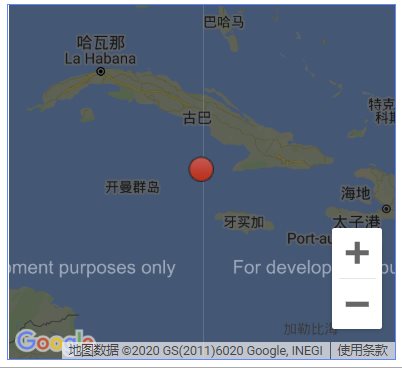Click the 牙买加 label
This screenshot has height=368, width=402.
[244, 222]
